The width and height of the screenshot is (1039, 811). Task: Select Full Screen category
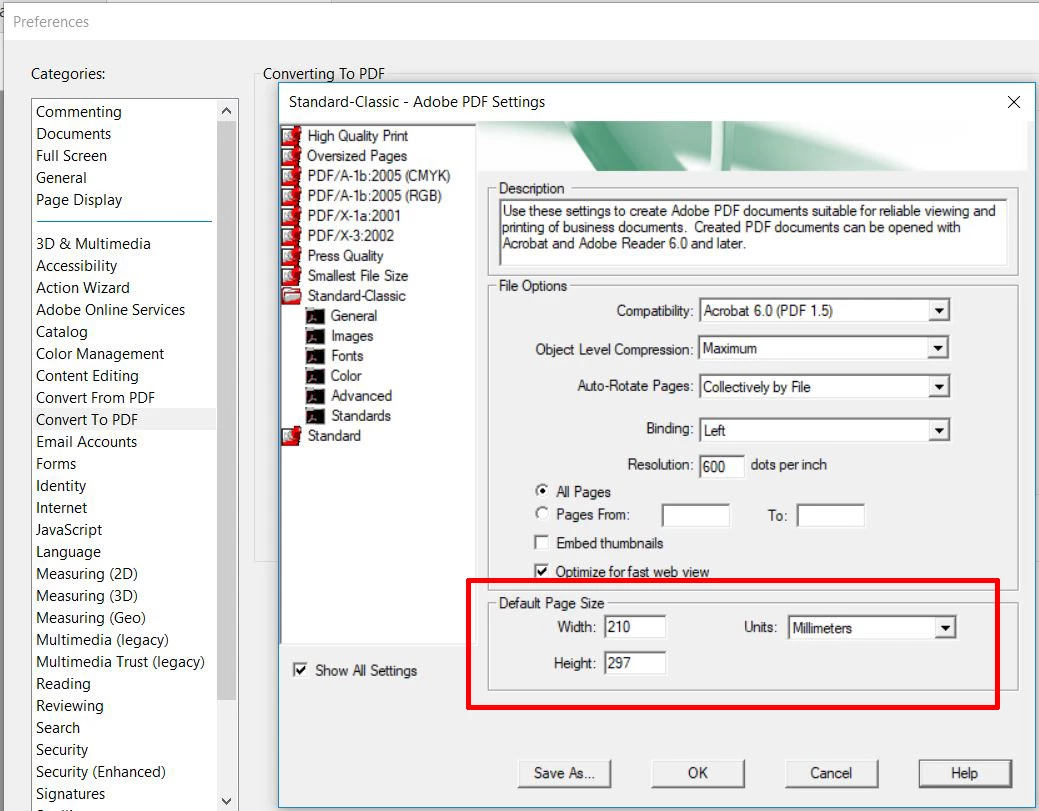(x=71, y=156)
